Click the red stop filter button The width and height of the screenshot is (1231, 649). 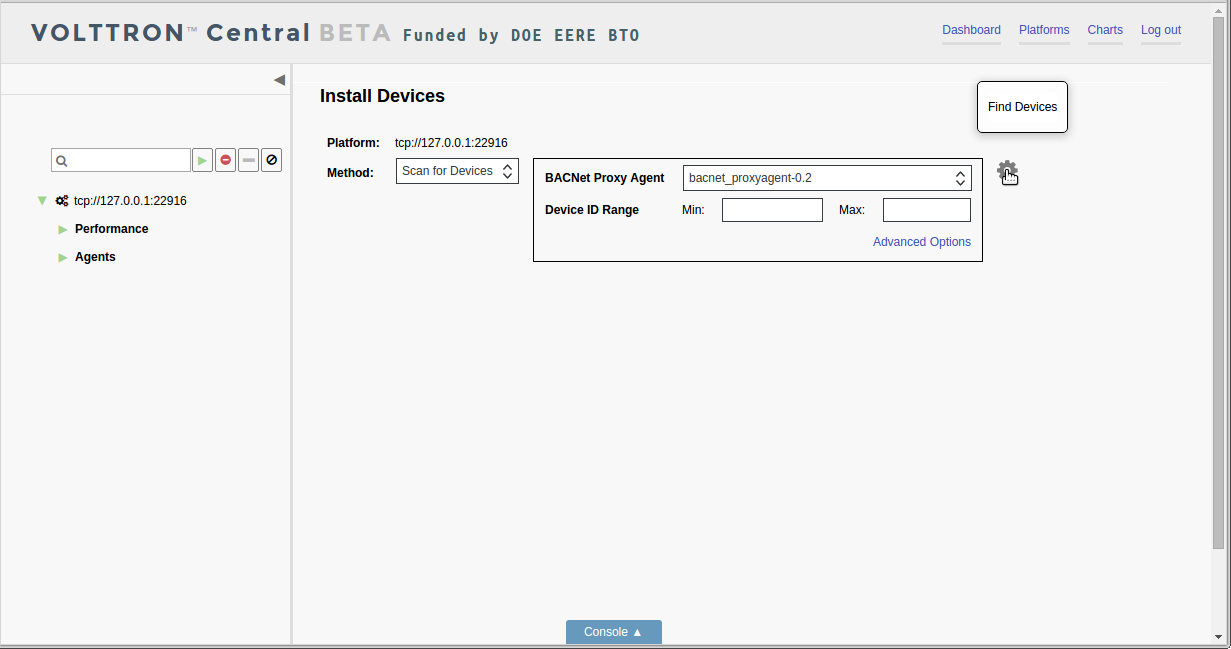226,160
